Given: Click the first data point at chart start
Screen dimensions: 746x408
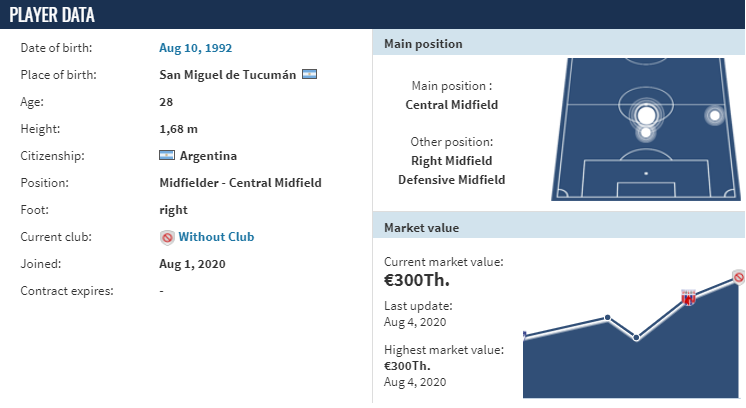Looking at the screenshot, I should pos(524,335).
